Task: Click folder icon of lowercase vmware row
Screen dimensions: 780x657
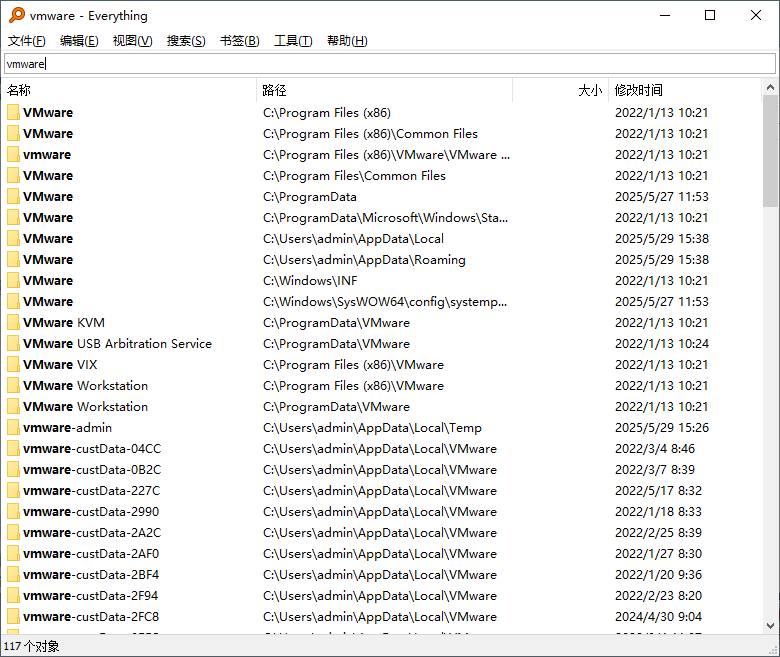Action: [x=13, y=154]
